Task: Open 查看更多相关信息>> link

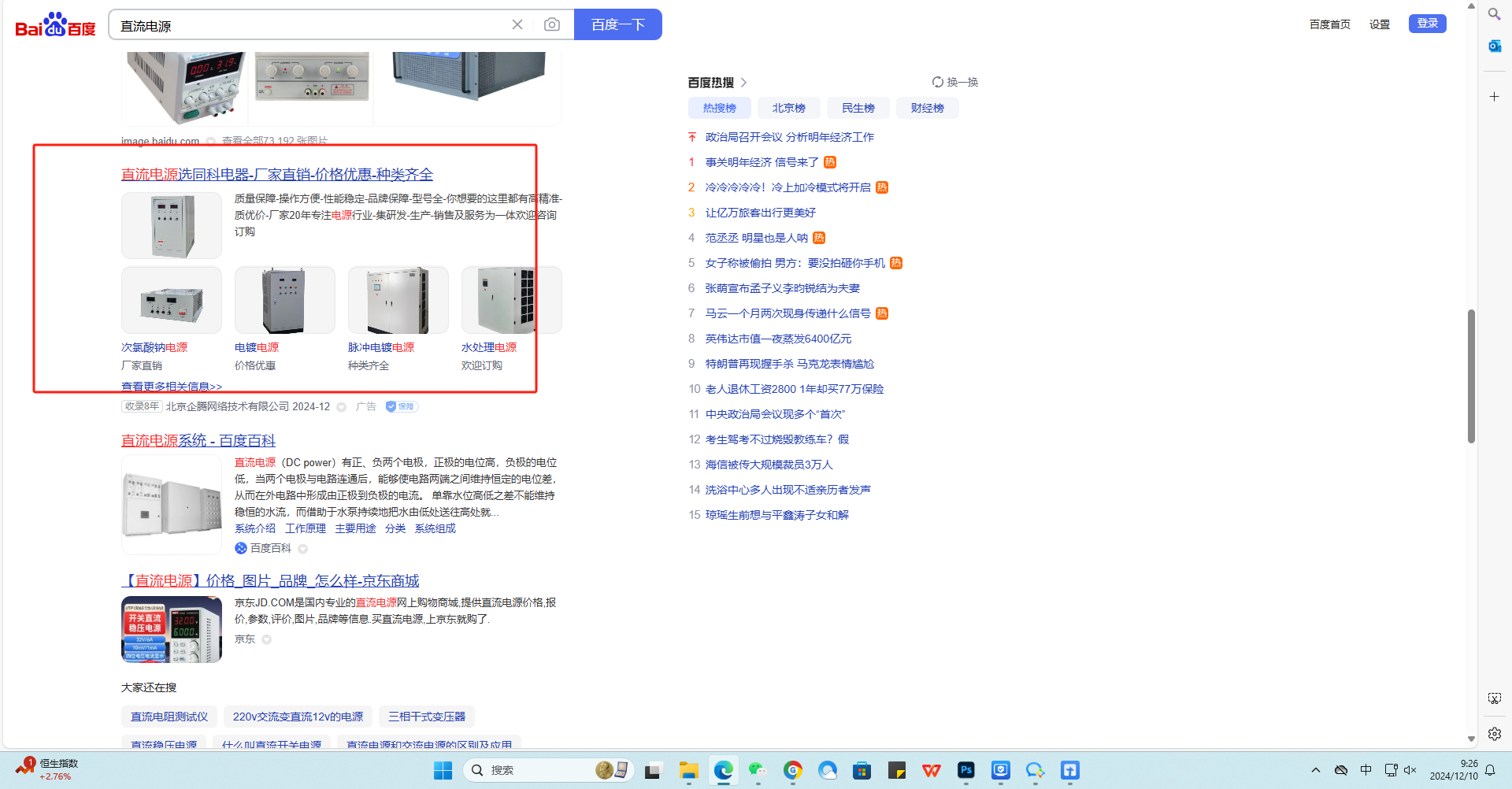Action: pyautogui.click(x=172, y=387)
